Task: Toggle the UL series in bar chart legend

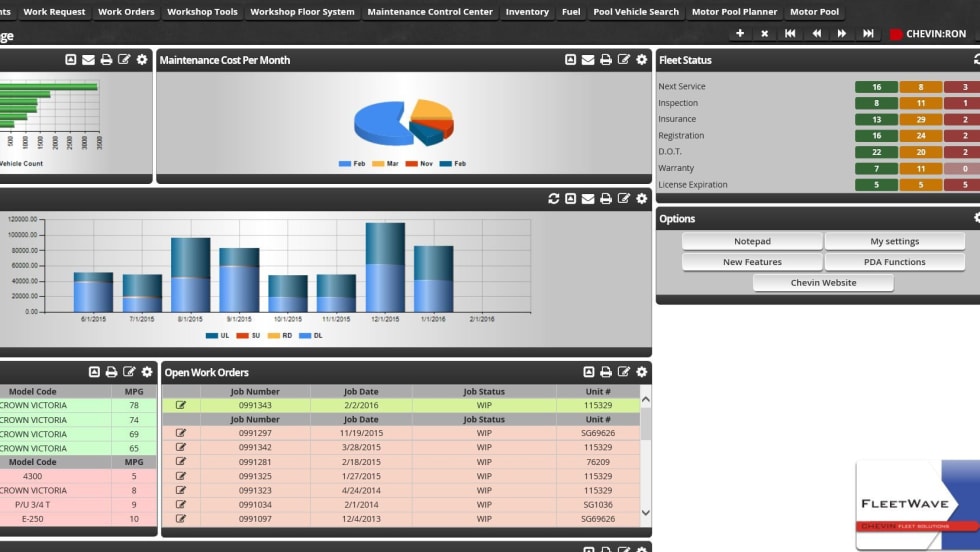Action: (x=219, y=335)
